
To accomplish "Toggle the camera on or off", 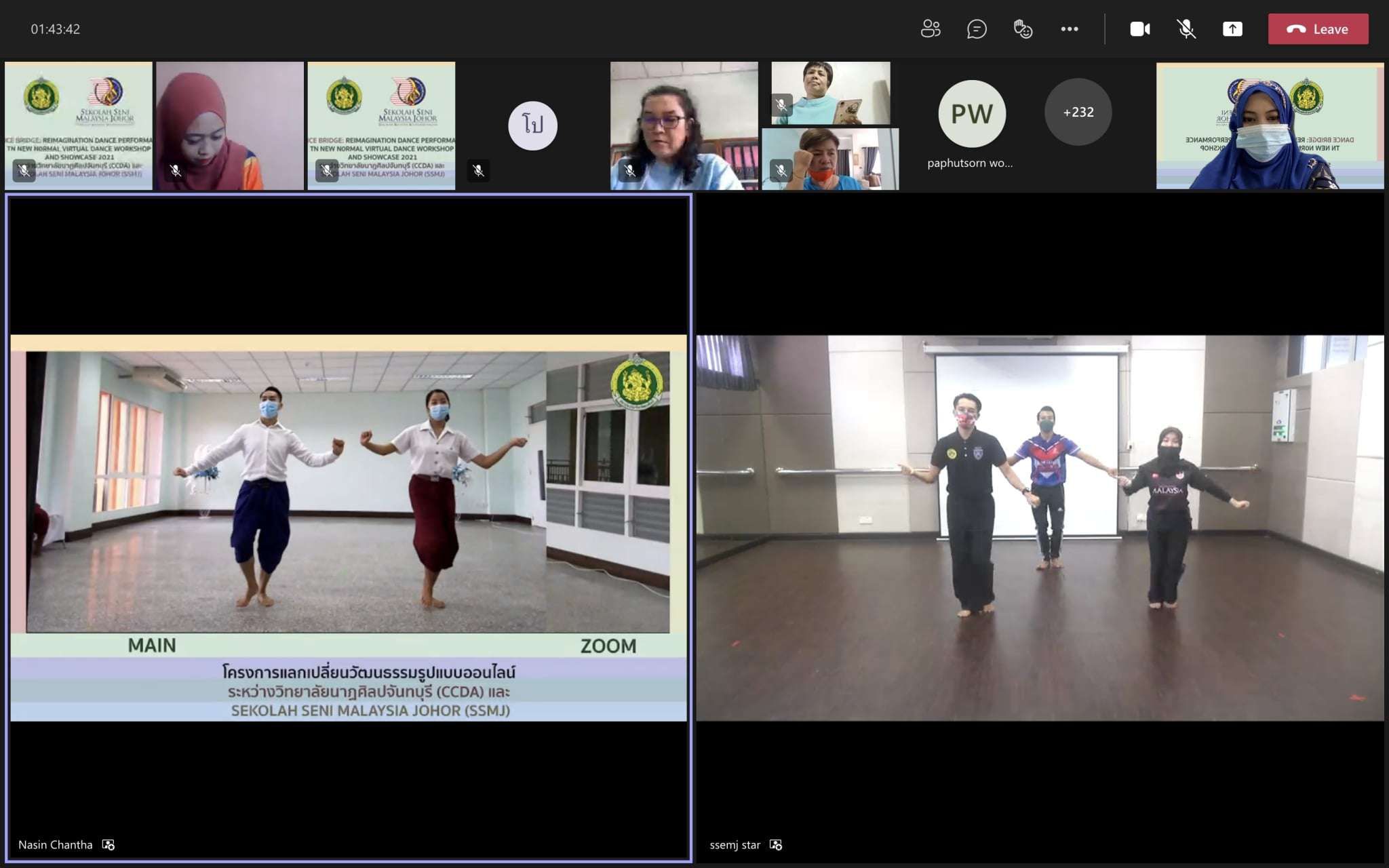I will [1139, 28].
